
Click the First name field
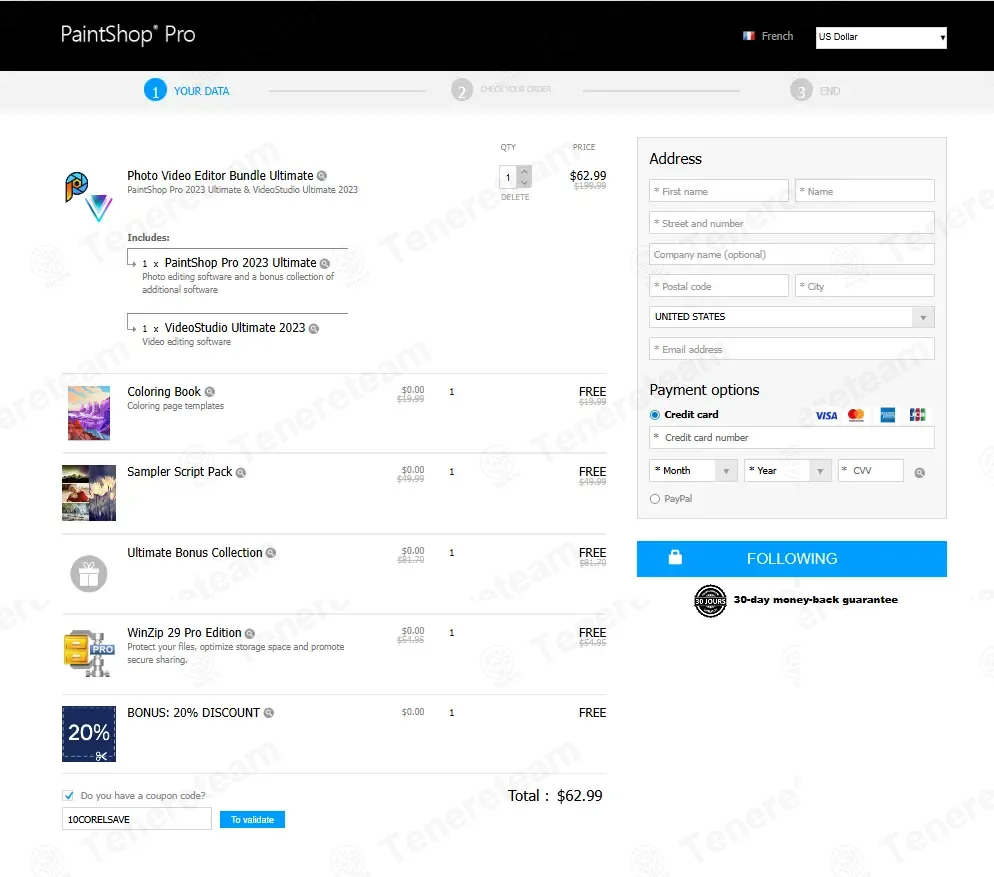tap(718, 191)
